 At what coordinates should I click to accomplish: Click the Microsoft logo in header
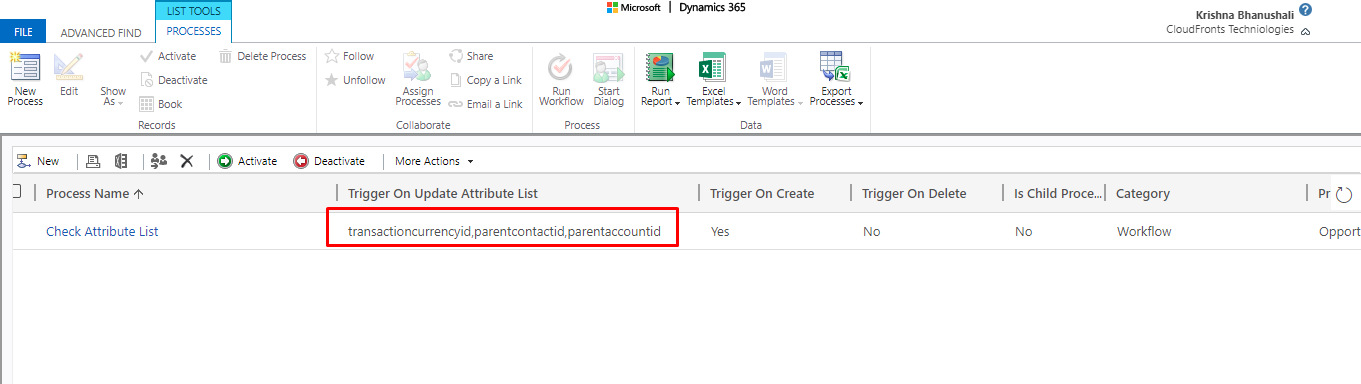(x=633, y=8)
